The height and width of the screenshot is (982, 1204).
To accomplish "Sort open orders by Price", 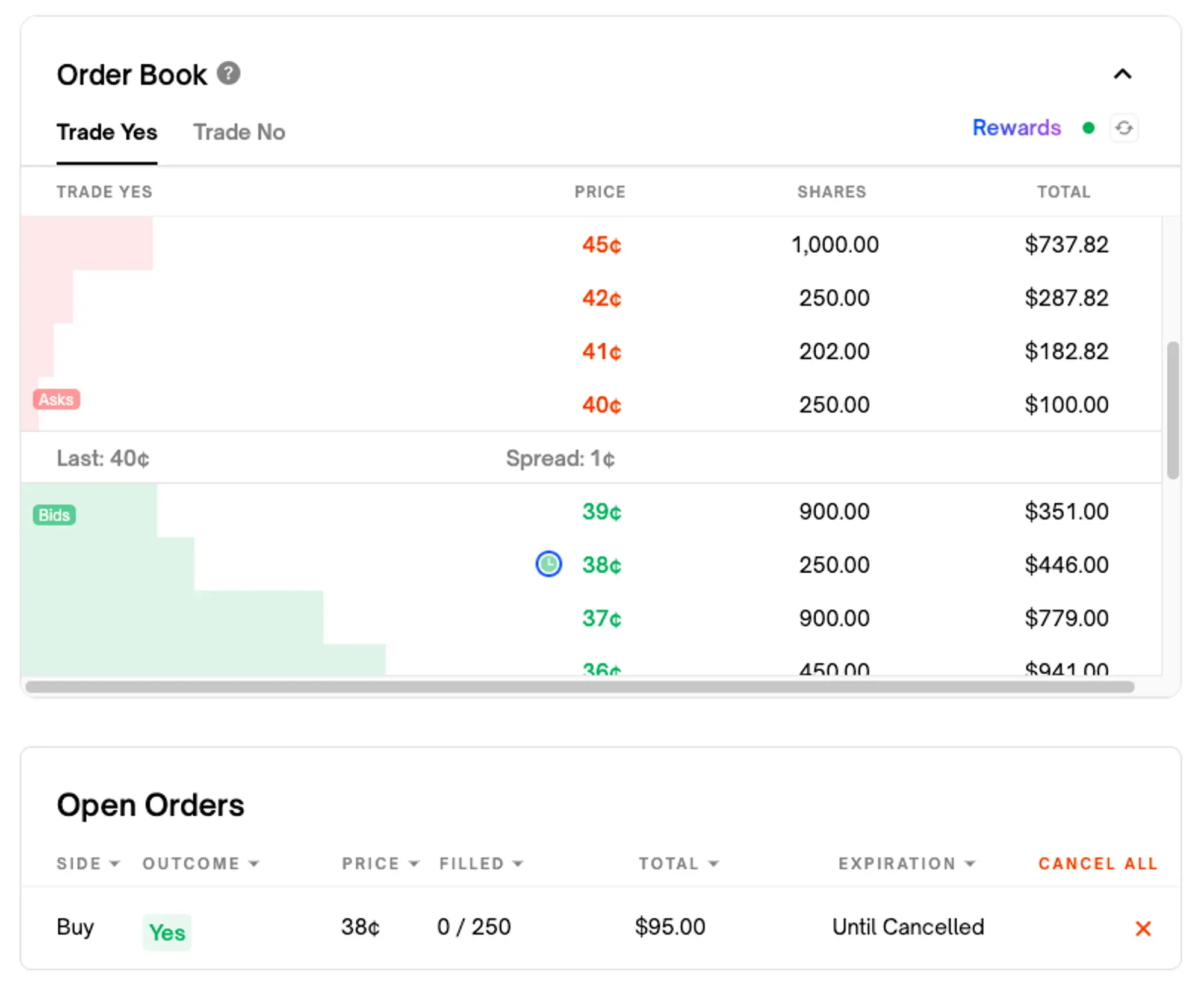I will click(380, 863).
